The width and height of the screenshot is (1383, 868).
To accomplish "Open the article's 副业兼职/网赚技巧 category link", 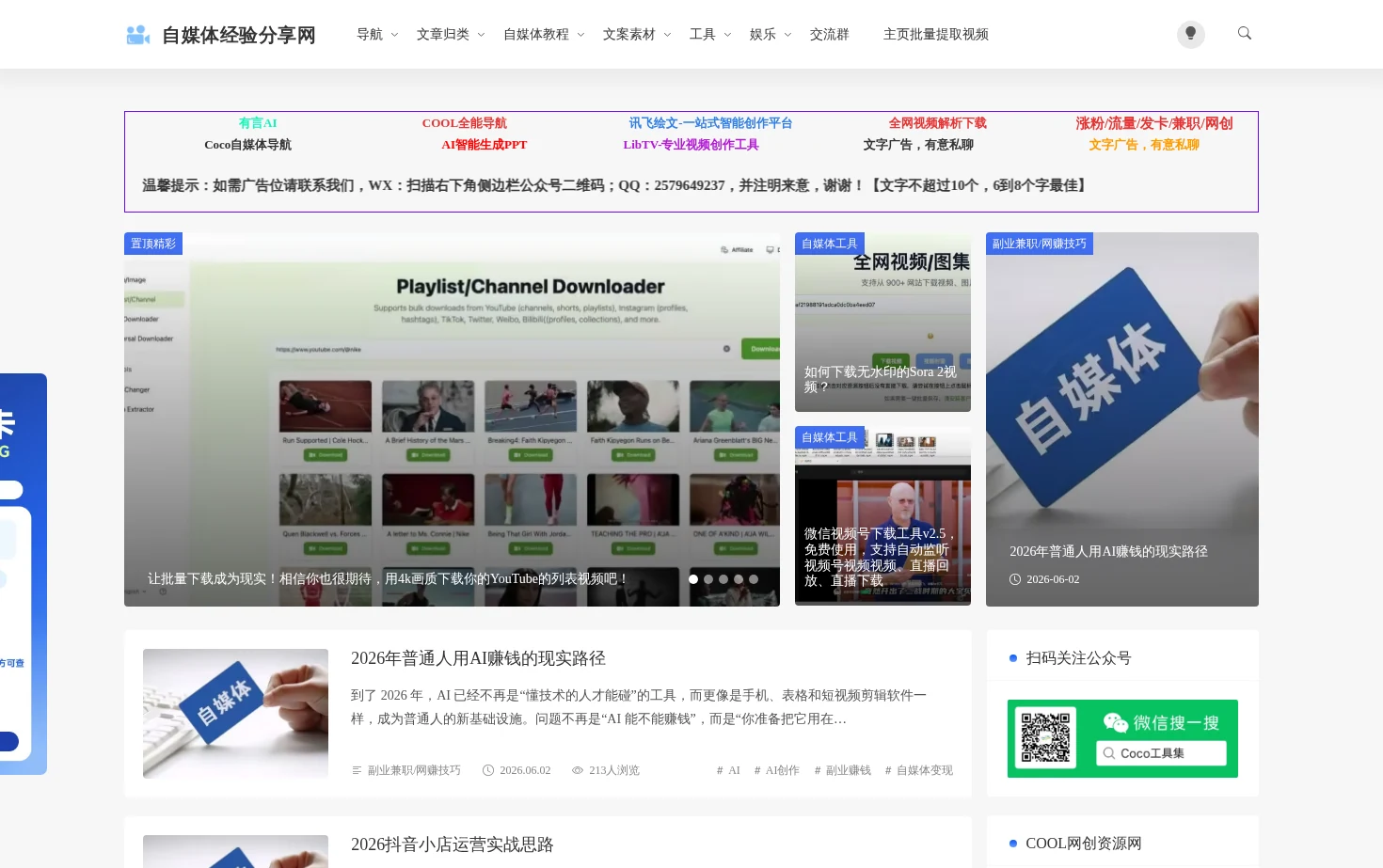I will 414,770.
